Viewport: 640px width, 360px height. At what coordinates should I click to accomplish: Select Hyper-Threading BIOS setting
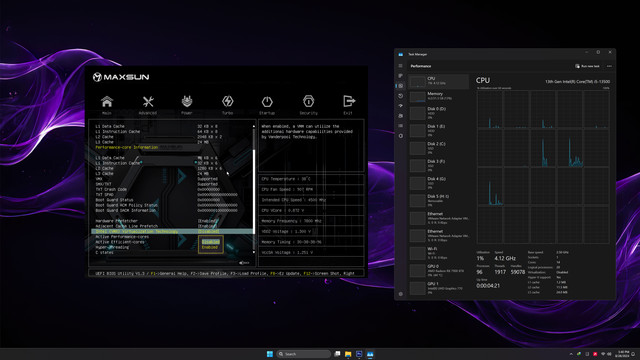112,247
